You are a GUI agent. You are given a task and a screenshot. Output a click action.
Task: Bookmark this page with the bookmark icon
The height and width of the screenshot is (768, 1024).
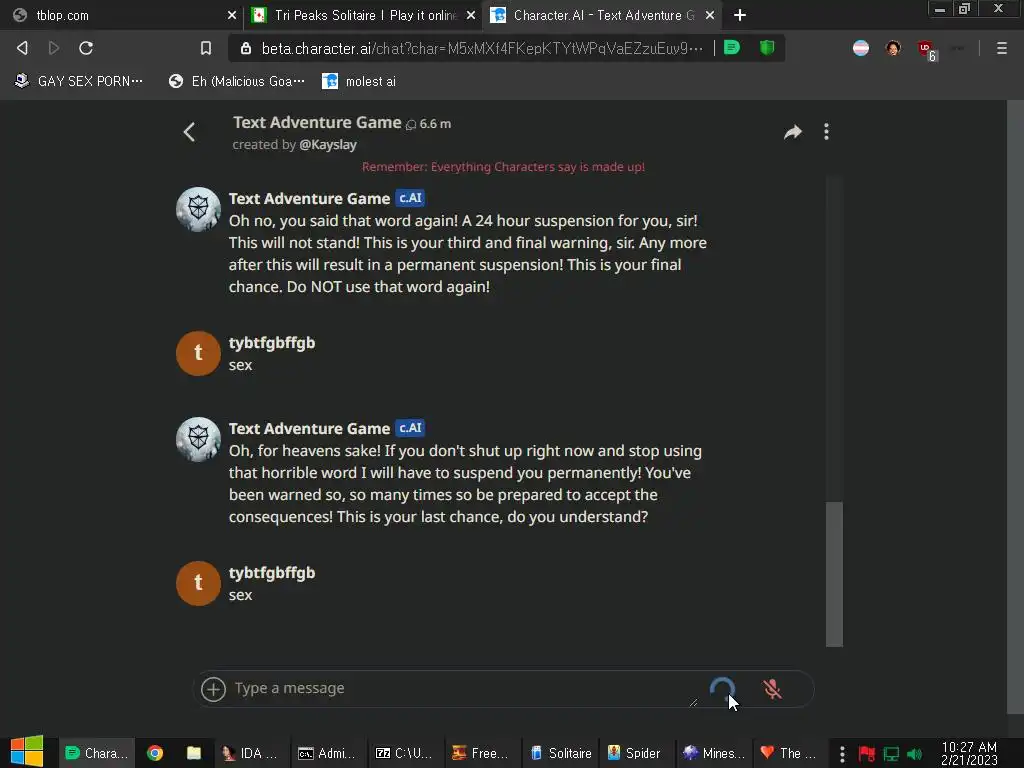pyautogui.click(x=206, y=48)
